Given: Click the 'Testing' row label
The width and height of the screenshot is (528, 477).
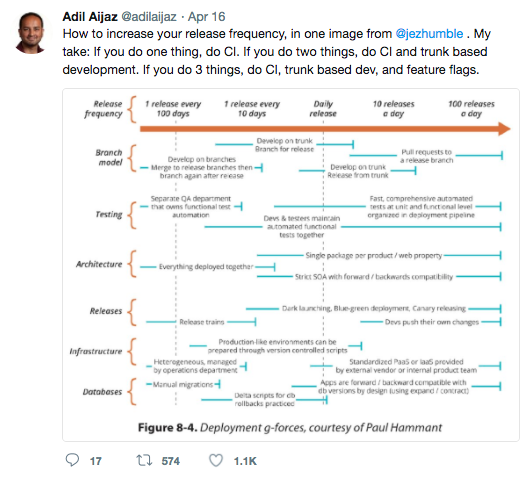Looking at the screenshot, I should [x=109, y=214].
